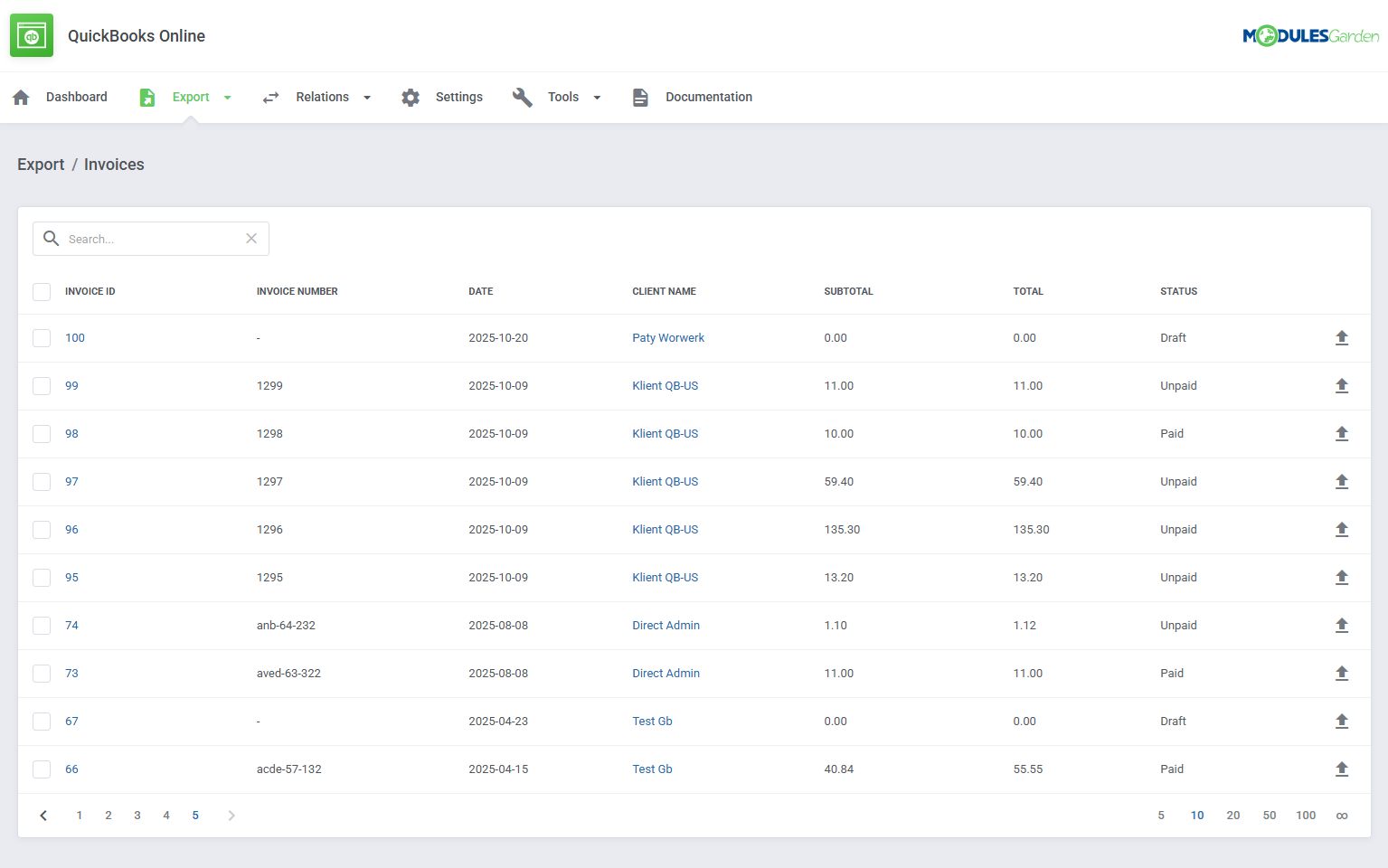Open Test Gb client on invoice 66

[x=652, y=769]
